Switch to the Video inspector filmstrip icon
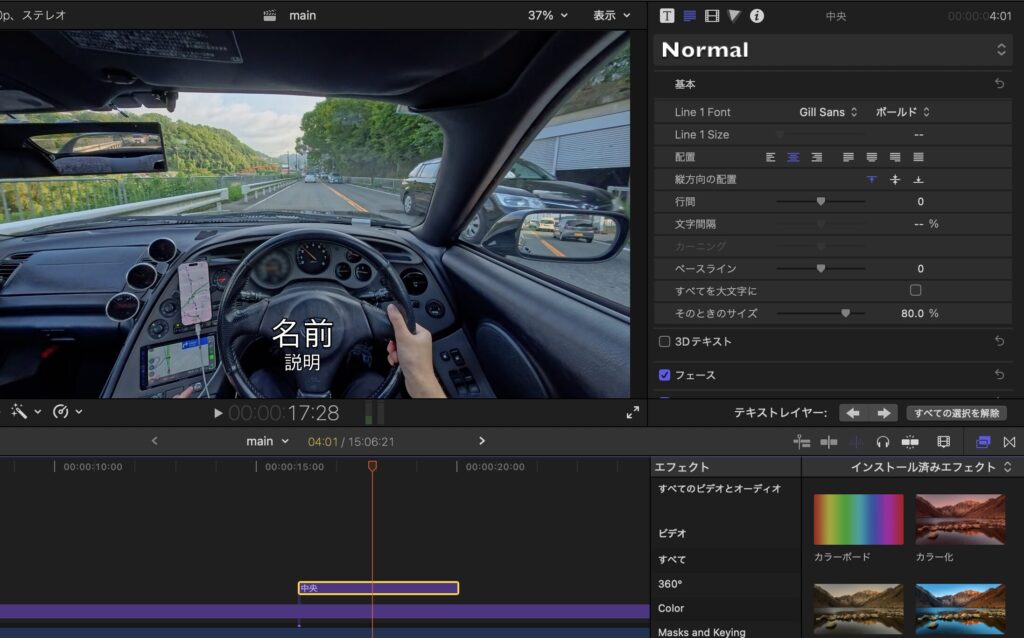Viewport: 1024px width, 638px height. (712, 15)
